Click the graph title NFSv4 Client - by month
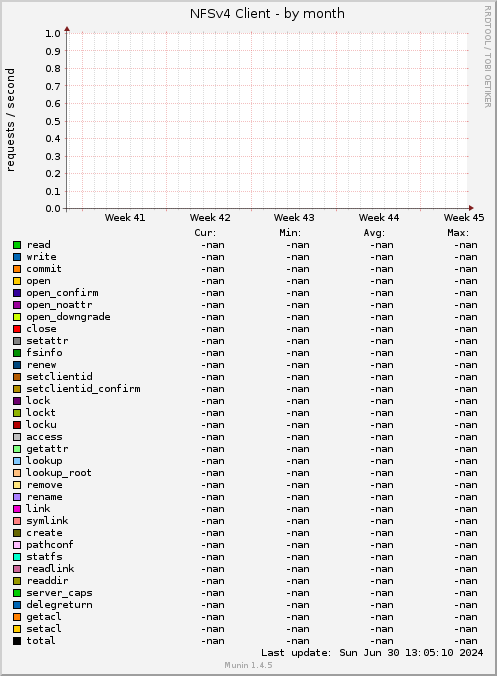Screen dimensions: 497x676 tap(267, 14)
